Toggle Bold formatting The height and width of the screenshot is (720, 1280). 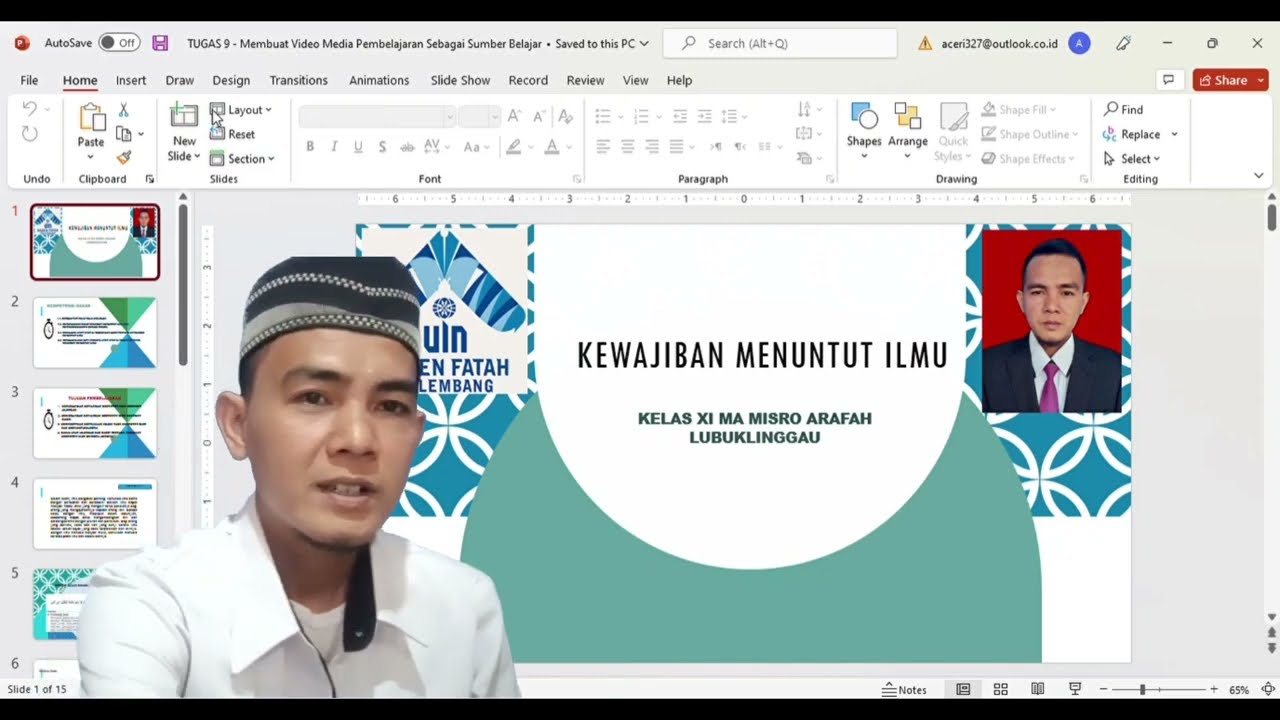310,147
